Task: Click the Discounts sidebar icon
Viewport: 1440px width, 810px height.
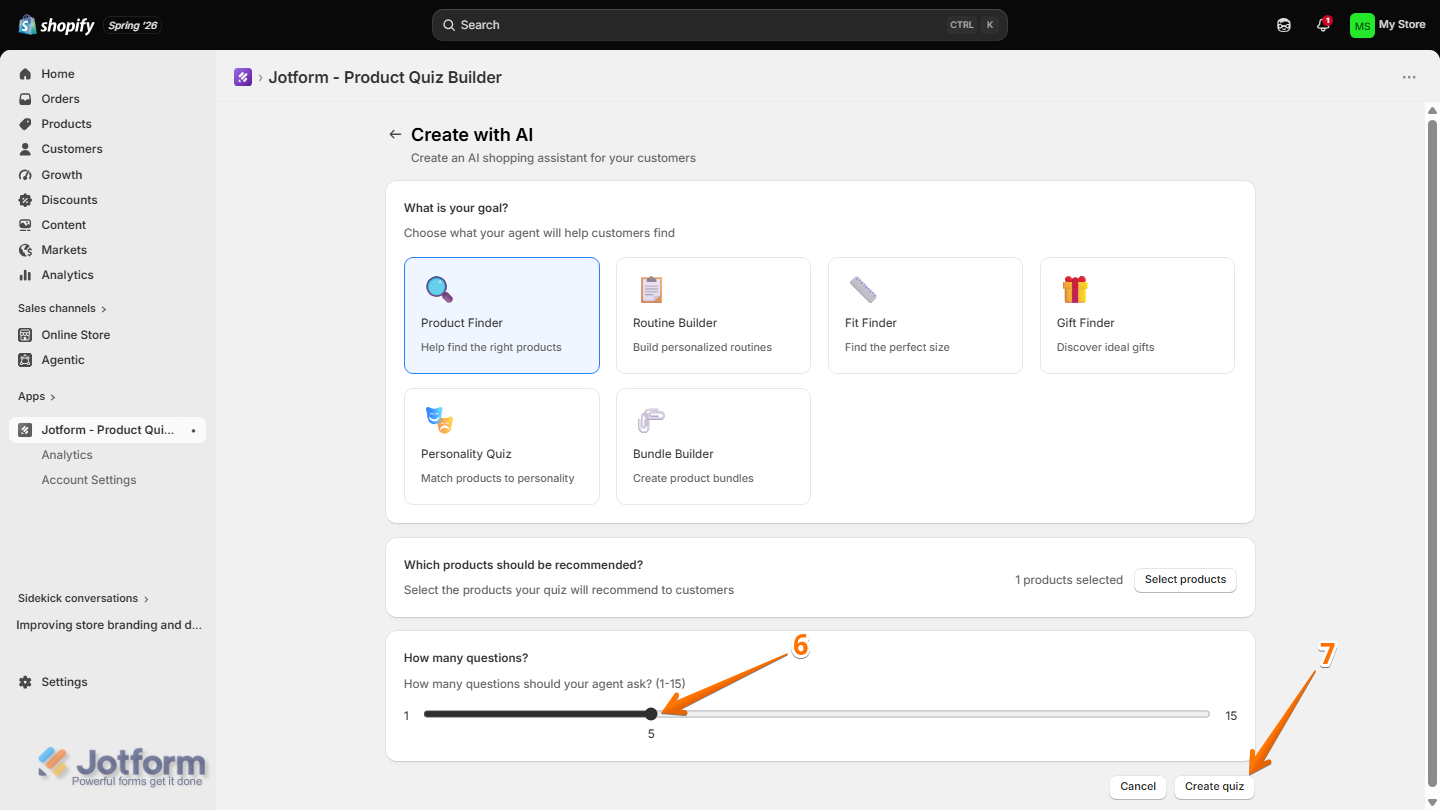Action: [x=26, y=200]
